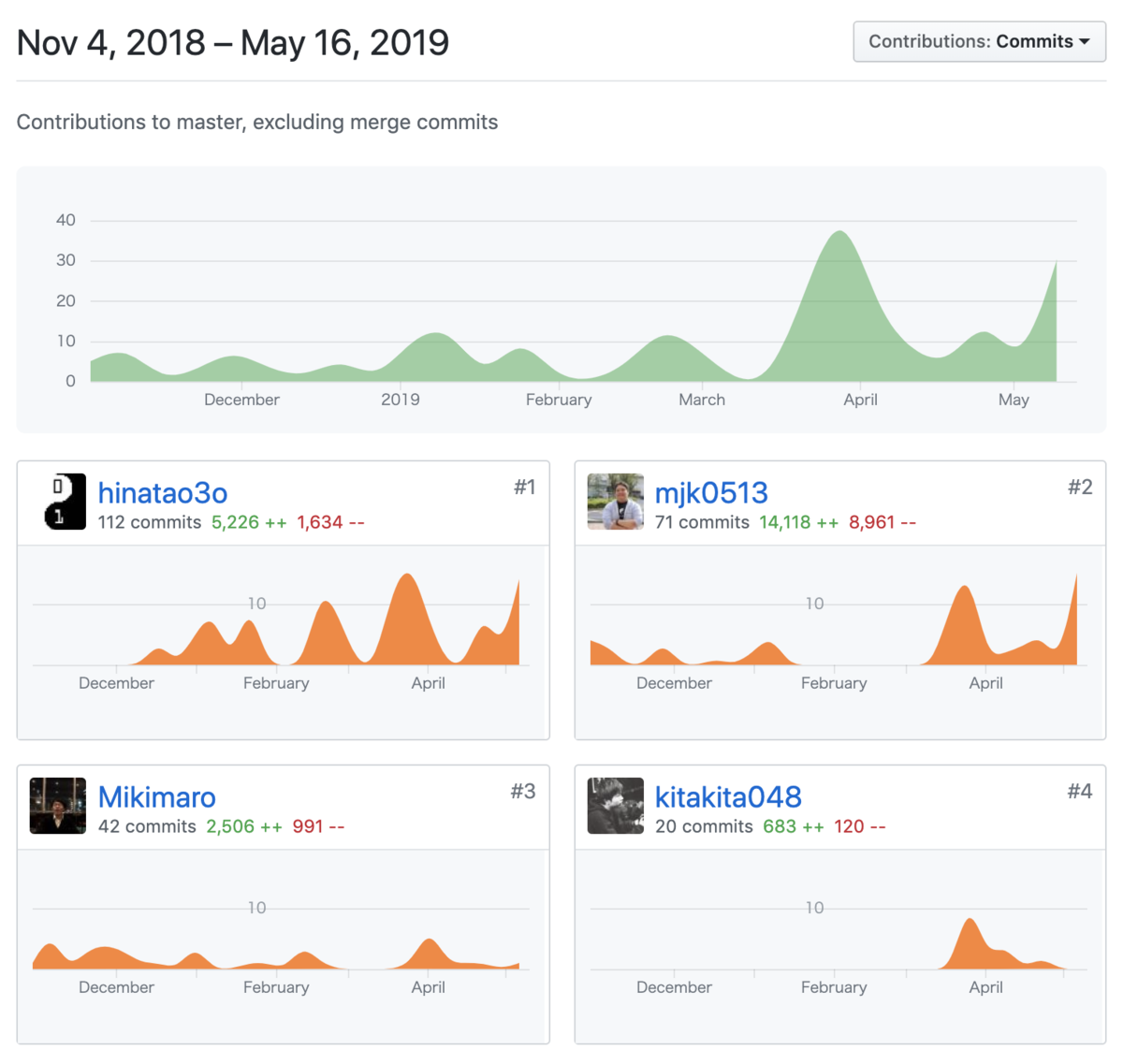Click mjk0513's avatar photo
Viewport: 1123px width, 1064px height.
(x=616, y=502)
